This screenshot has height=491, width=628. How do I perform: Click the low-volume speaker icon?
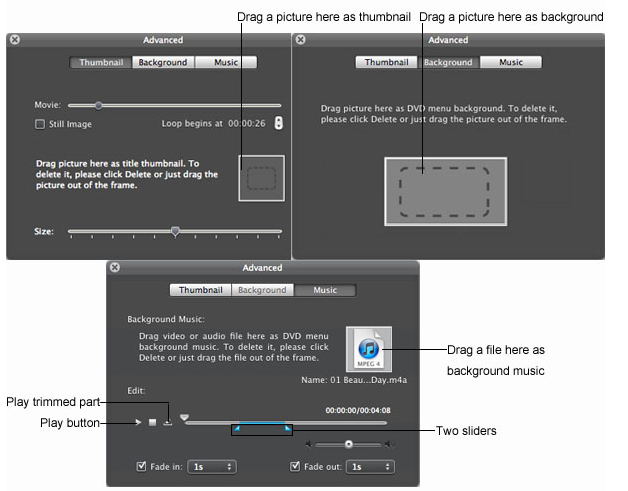[310, 444]
